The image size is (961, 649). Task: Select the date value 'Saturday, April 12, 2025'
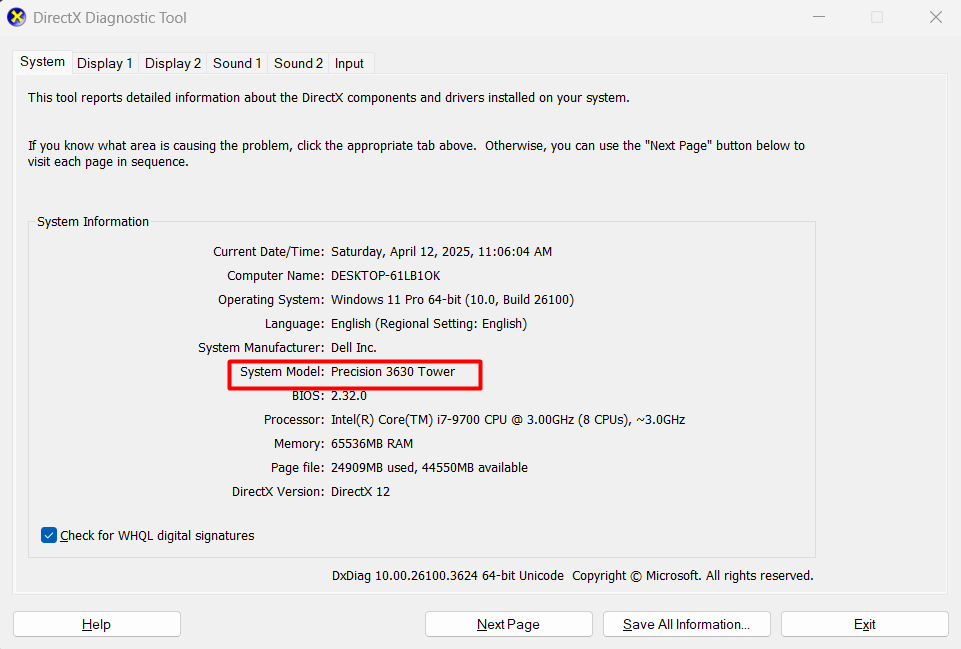pos(401,252)
